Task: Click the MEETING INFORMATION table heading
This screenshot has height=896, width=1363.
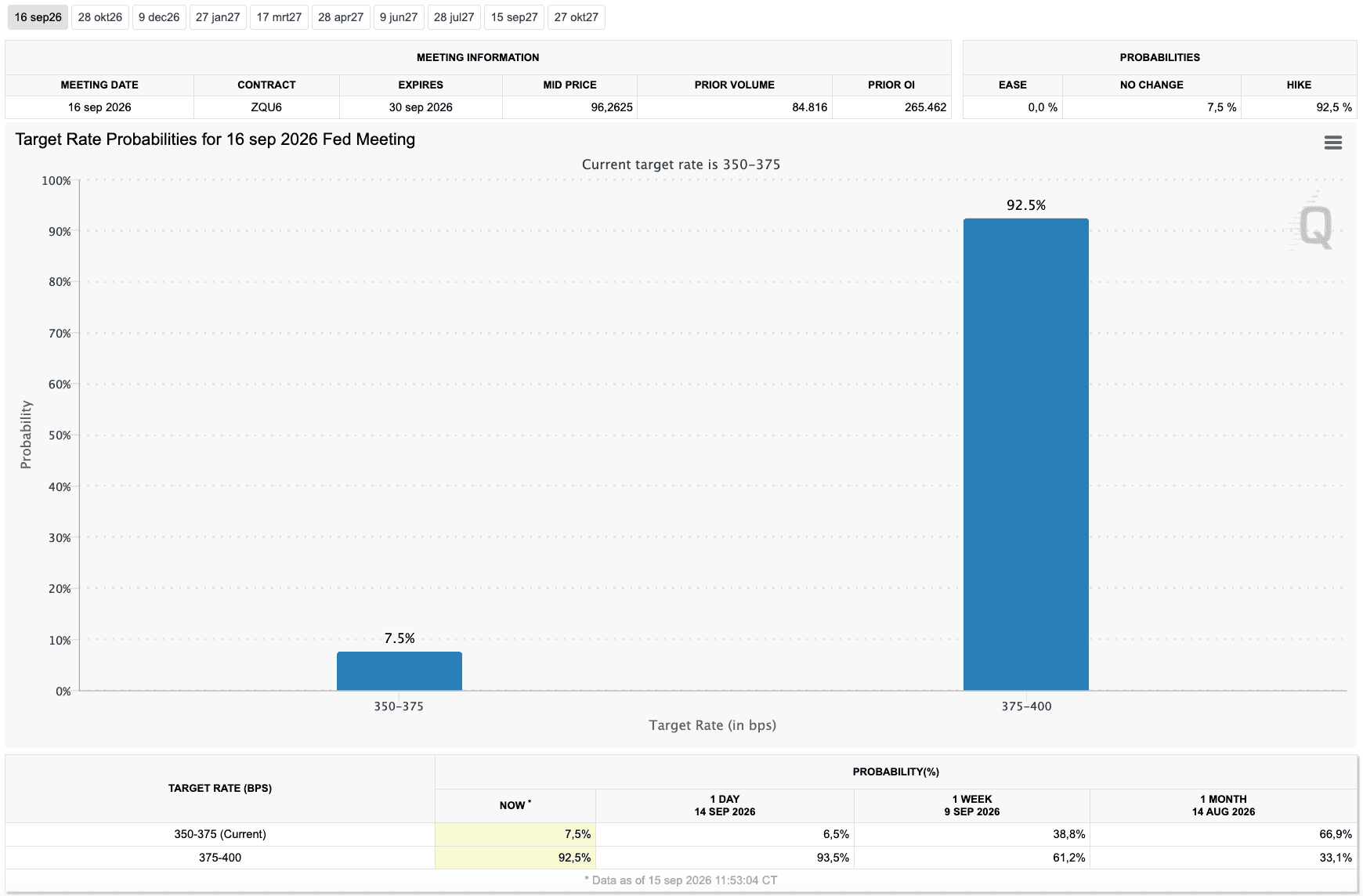Action: [x=478, y=57]
